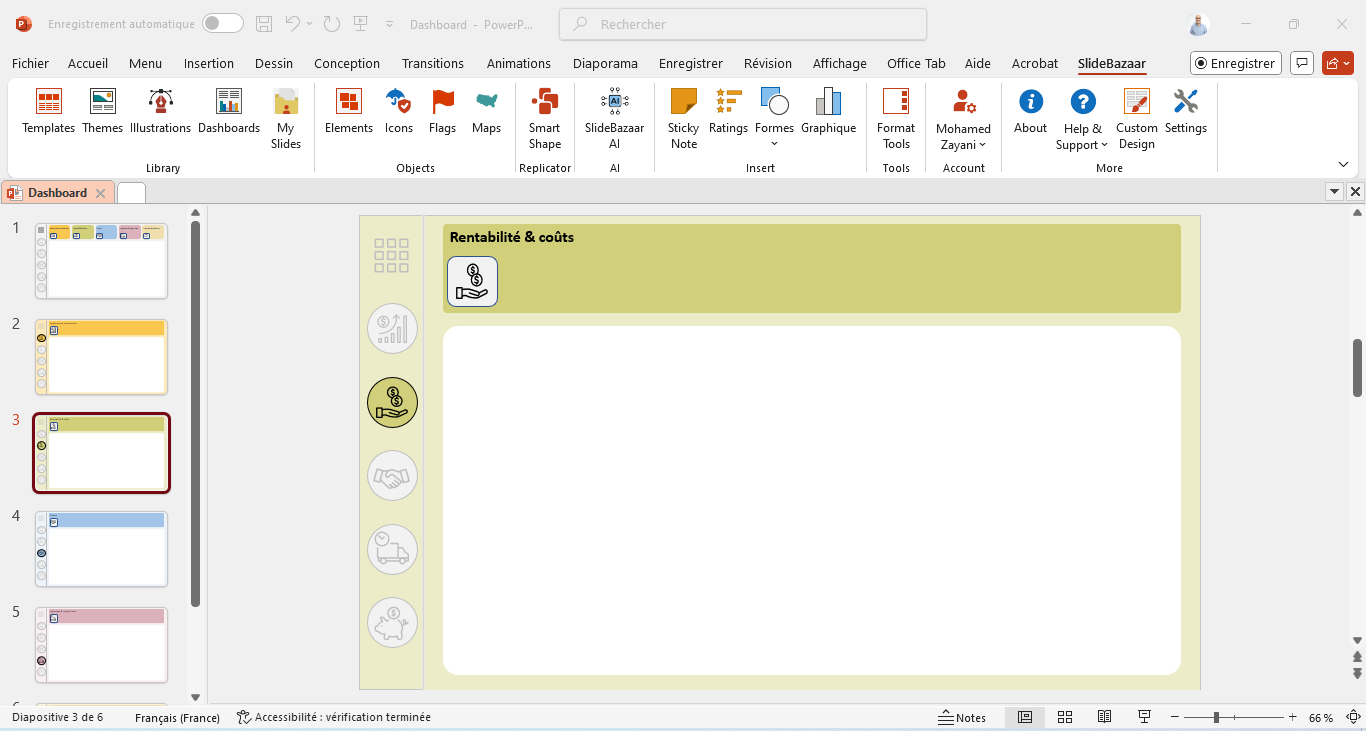Toggle Enregistrement automatique switch
The image size is (1366, 731).
pos(222,24)
